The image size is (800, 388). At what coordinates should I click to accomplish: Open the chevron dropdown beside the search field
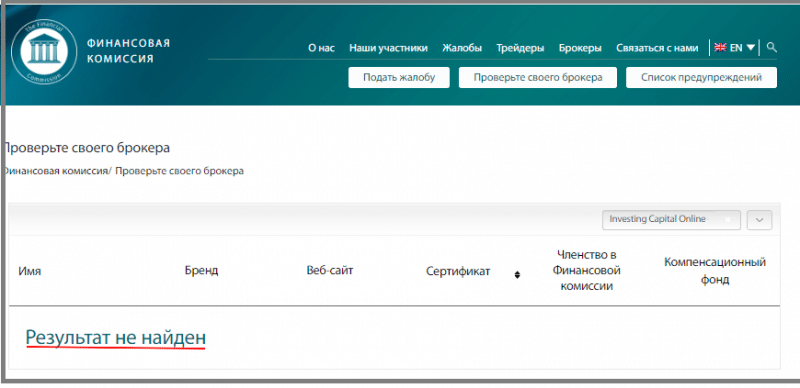tap(759, 220)
